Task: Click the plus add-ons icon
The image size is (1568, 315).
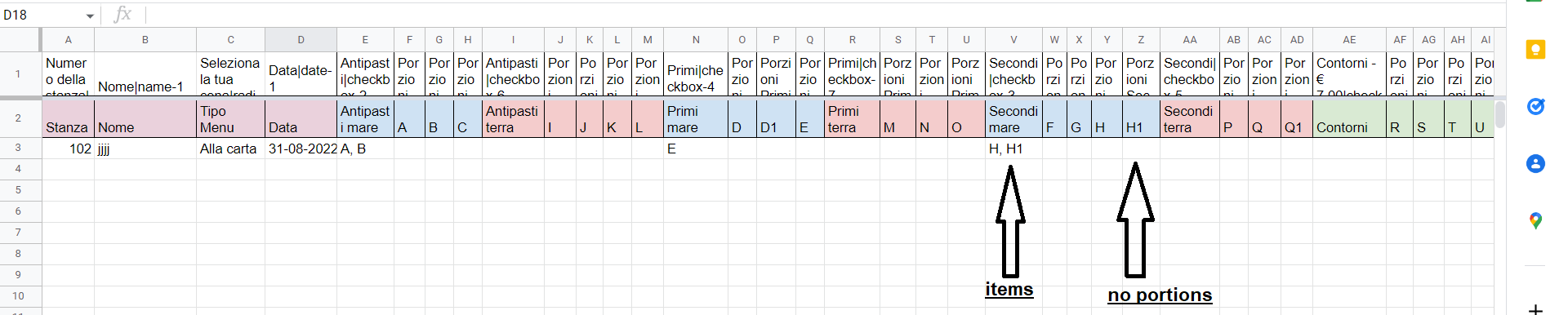Action: (x=1535, y=309)
